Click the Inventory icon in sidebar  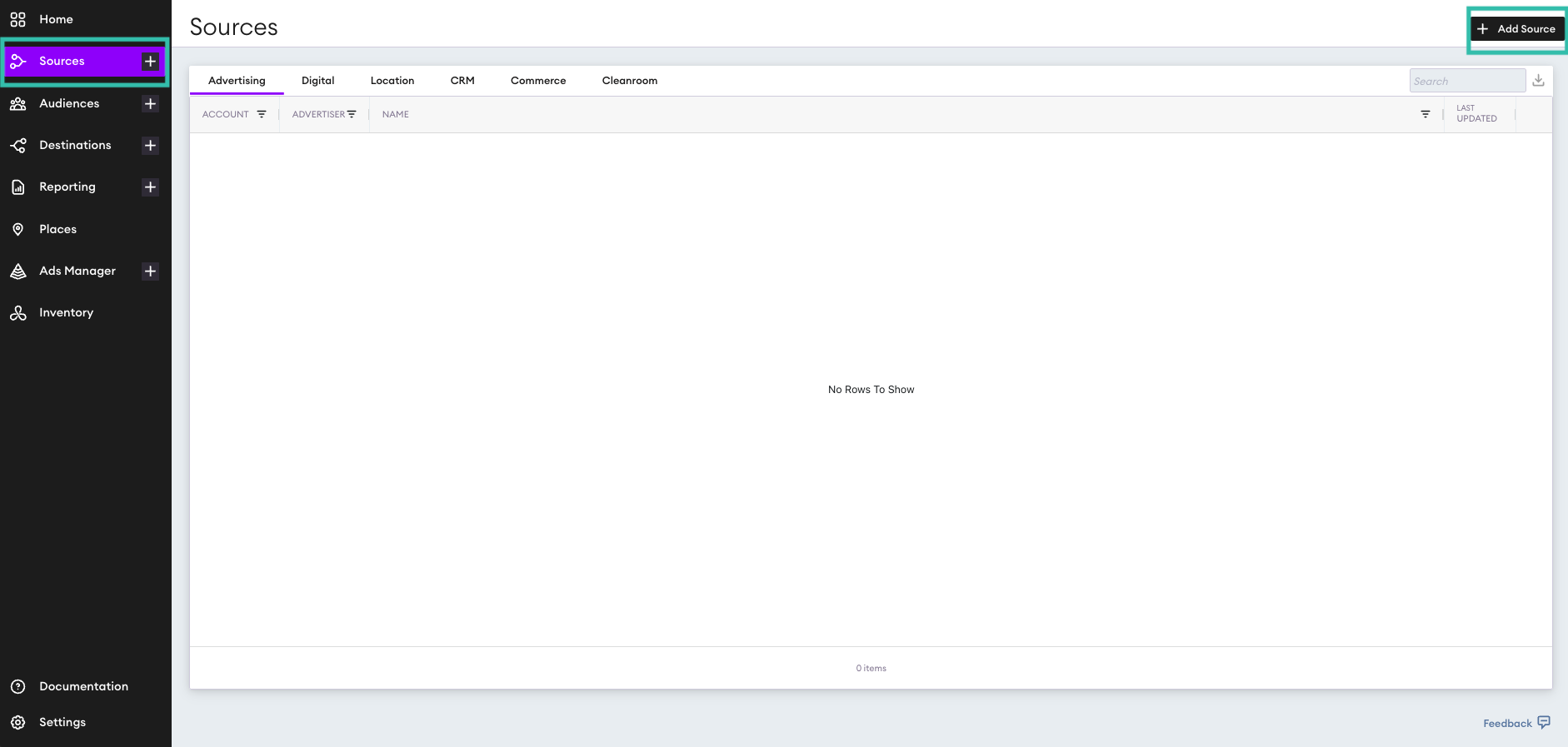[18, 313]
